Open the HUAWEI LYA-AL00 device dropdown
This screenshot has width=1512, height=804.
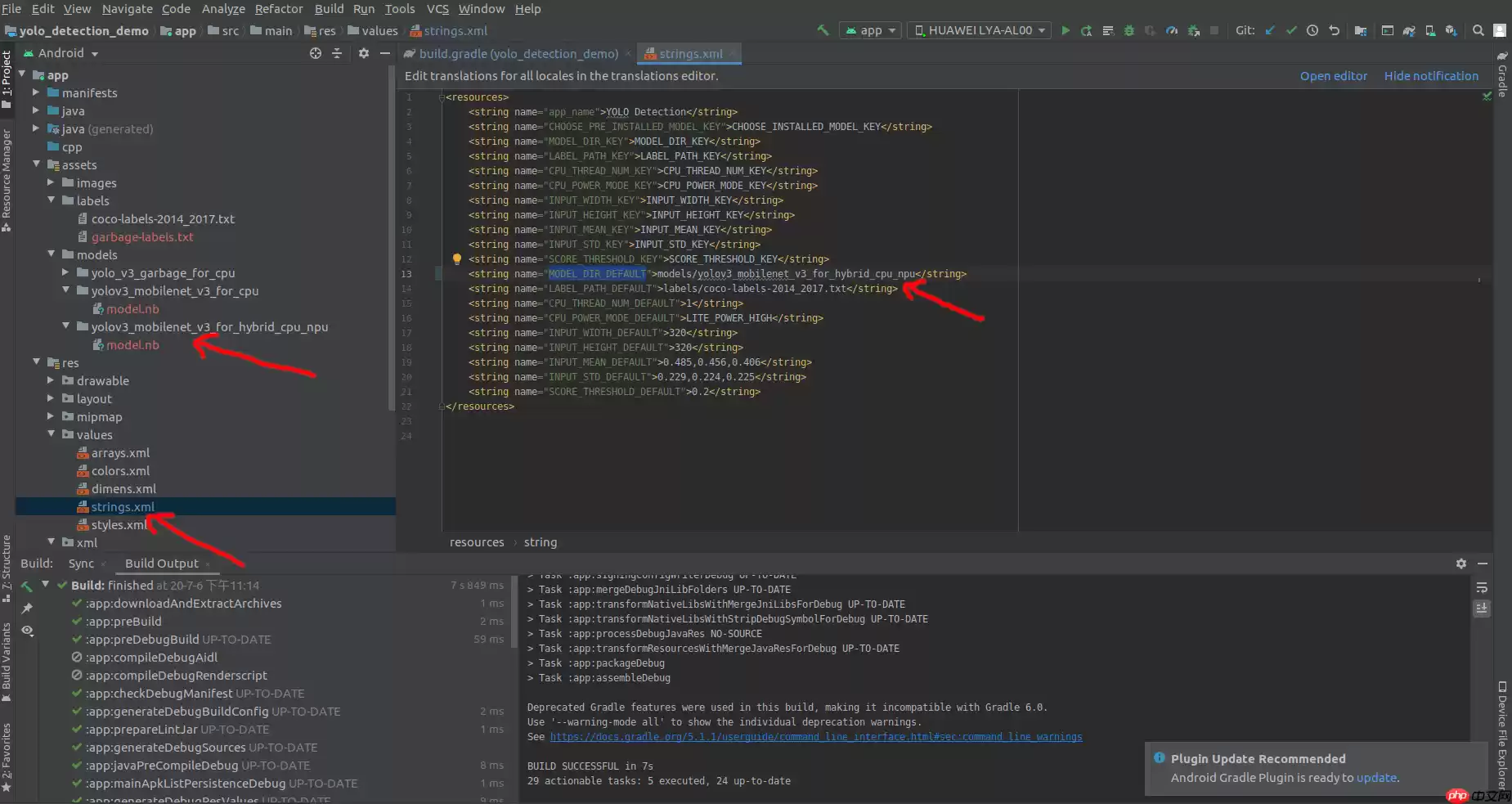pyautogui.click(x=980, y=30)
